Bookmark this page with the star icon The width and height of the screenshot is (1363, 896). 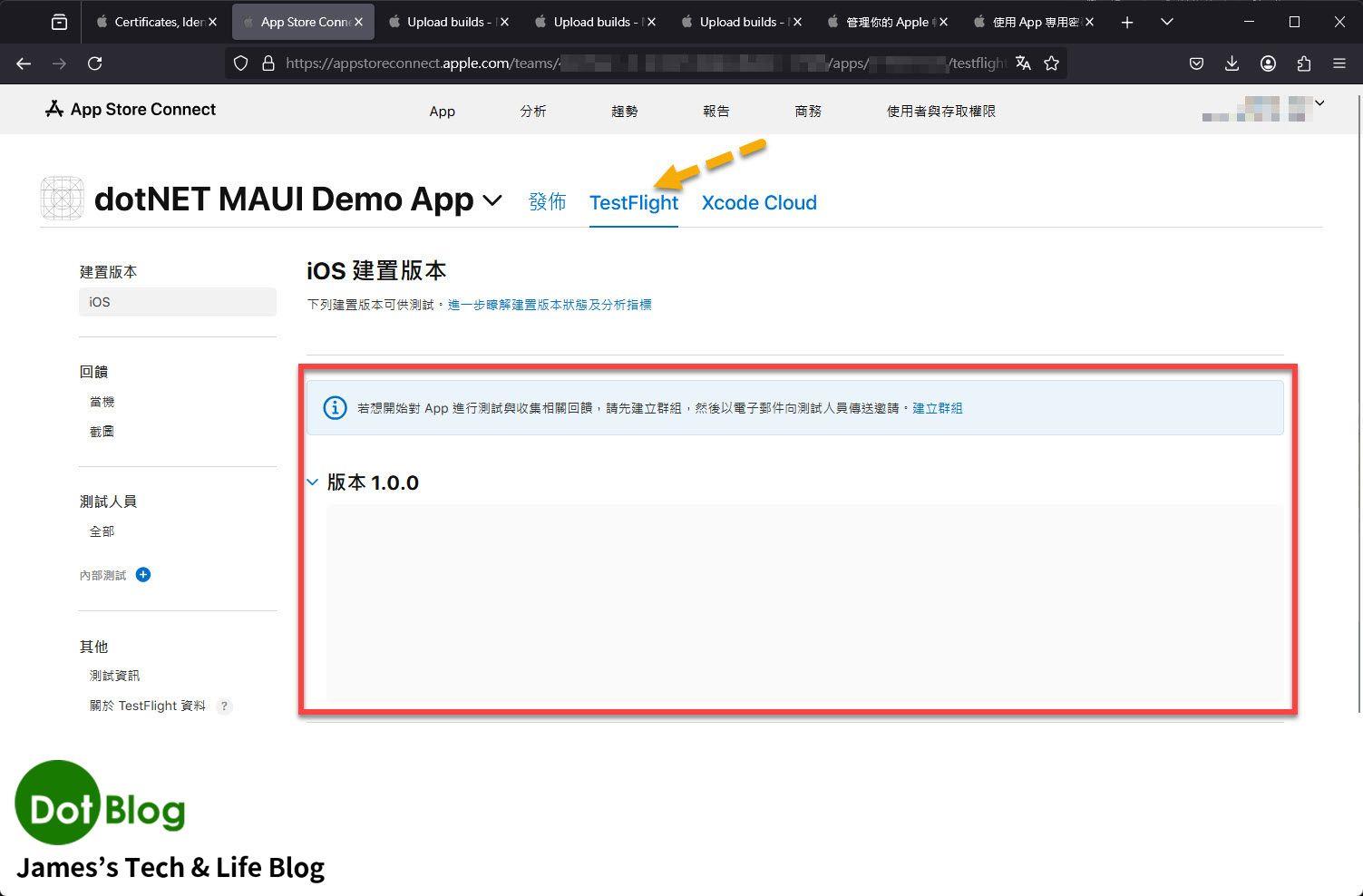click(1052, 63)
